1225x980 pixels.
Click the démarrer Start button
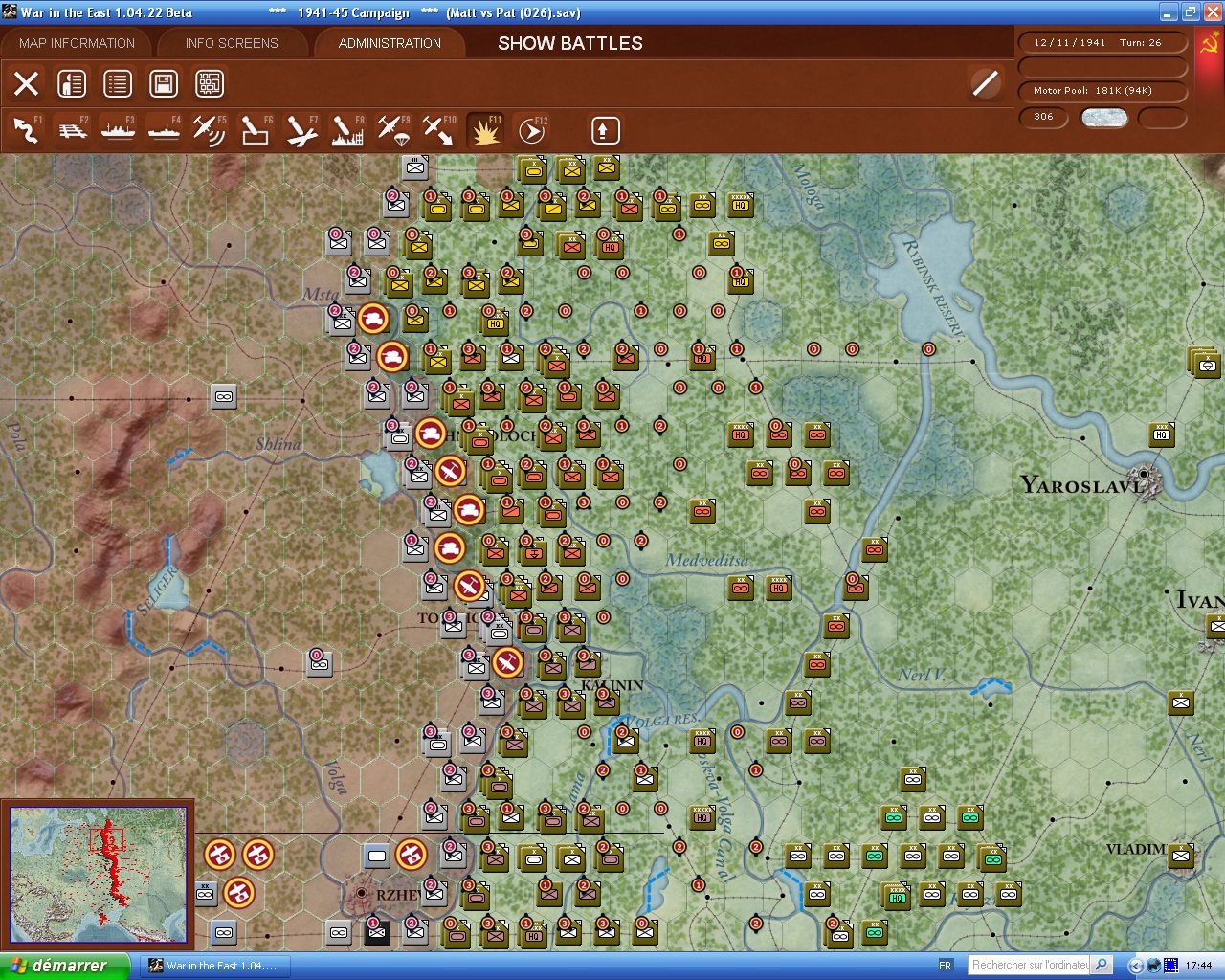pos(65,966)
